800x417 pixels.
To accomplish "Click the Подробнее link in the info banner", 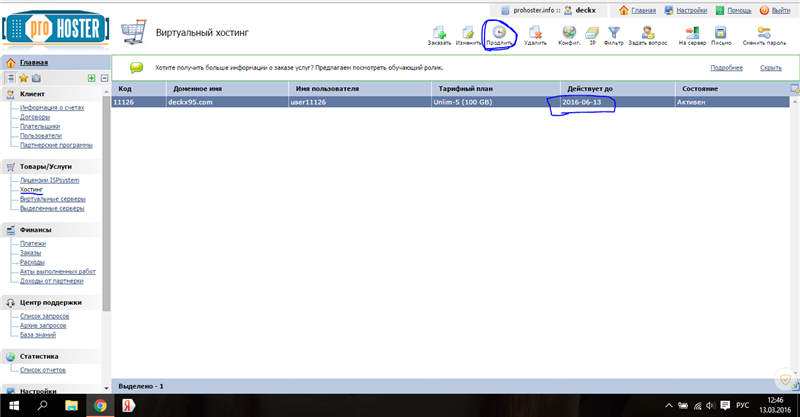I will point(727,68).
